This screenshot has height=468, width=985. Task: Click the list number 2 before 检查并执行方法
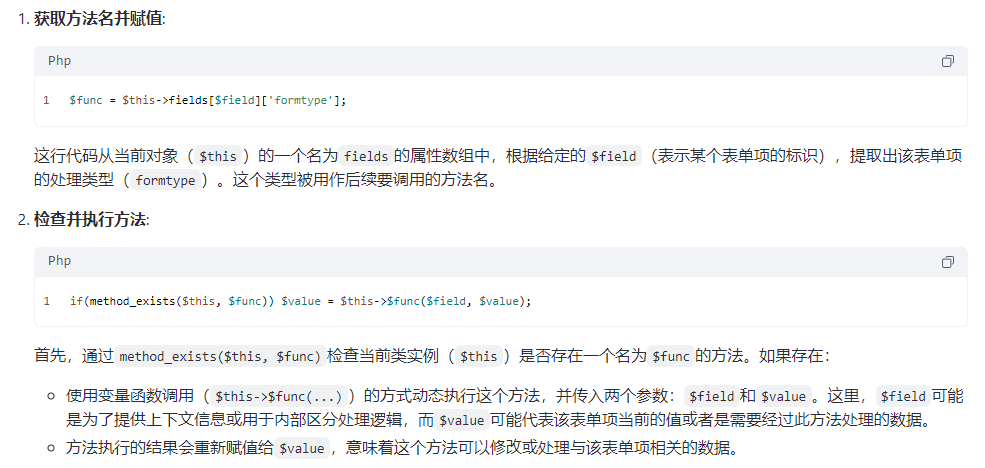(x=22, y=219)
